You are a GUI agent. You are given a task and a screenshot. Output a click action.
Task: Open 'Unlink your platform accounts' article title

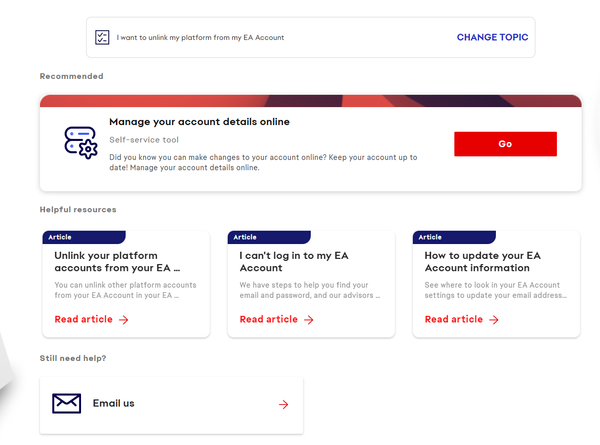coord(117,262)
